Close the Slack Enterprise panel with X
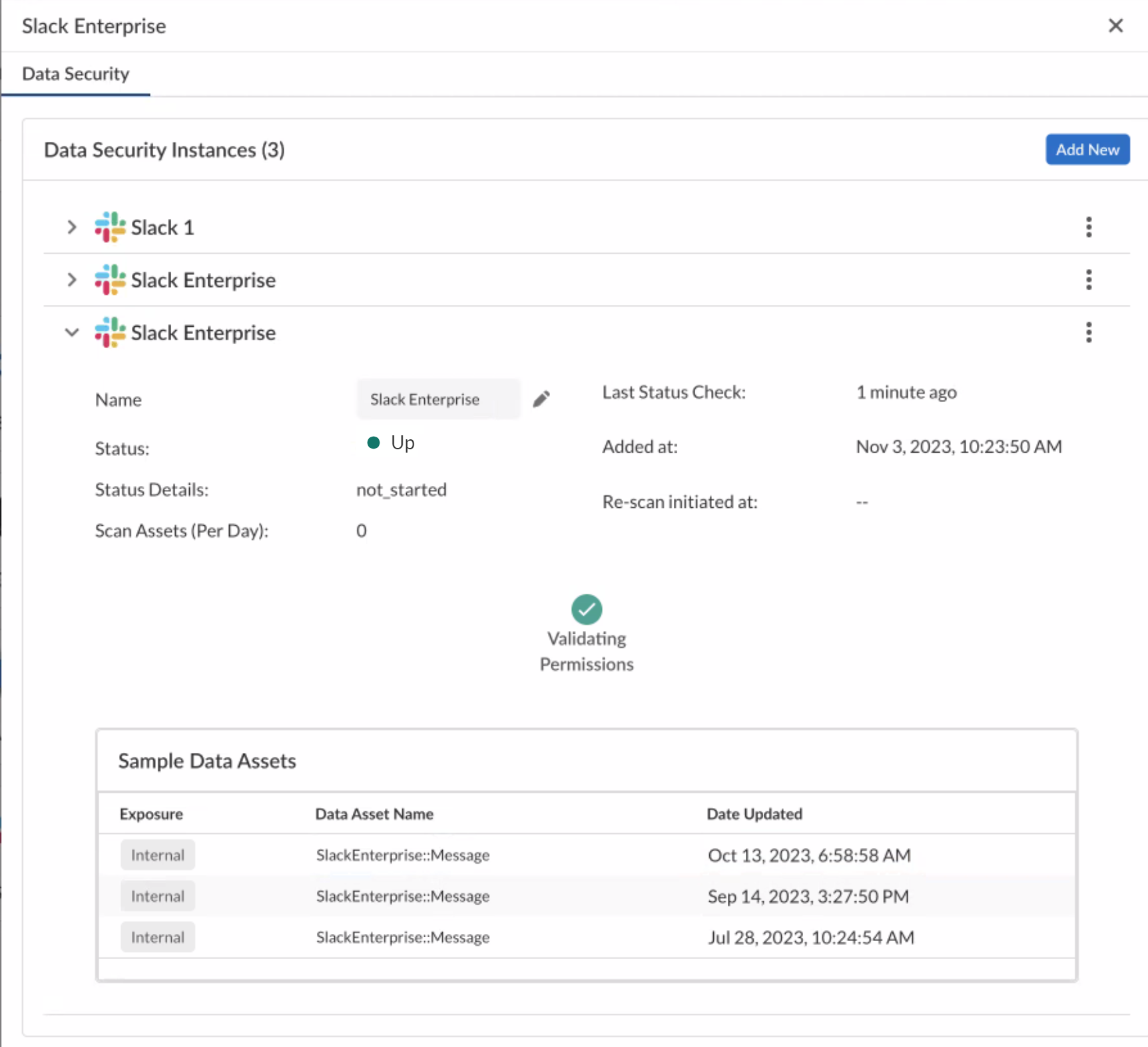The height and width of the screenshot is (1047, 1148). click(1115, 26)
